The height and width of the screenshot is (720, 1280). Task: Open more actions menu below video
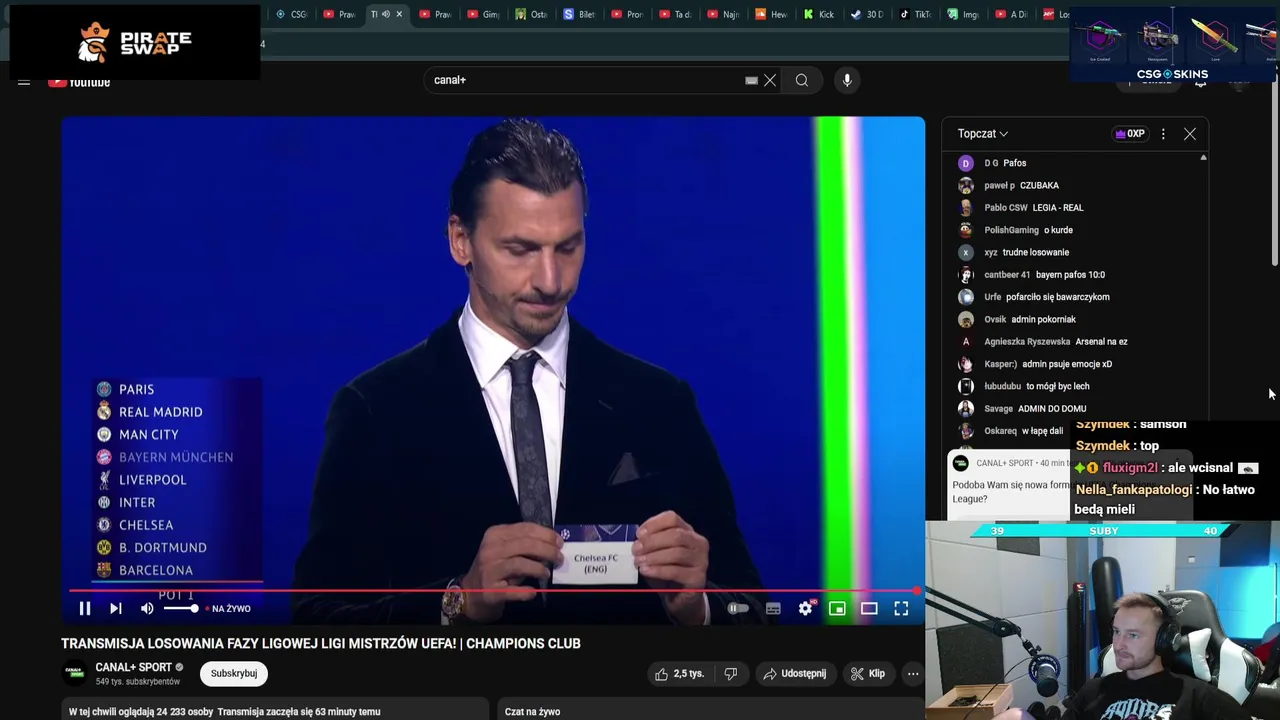click(x=913, y=674)
